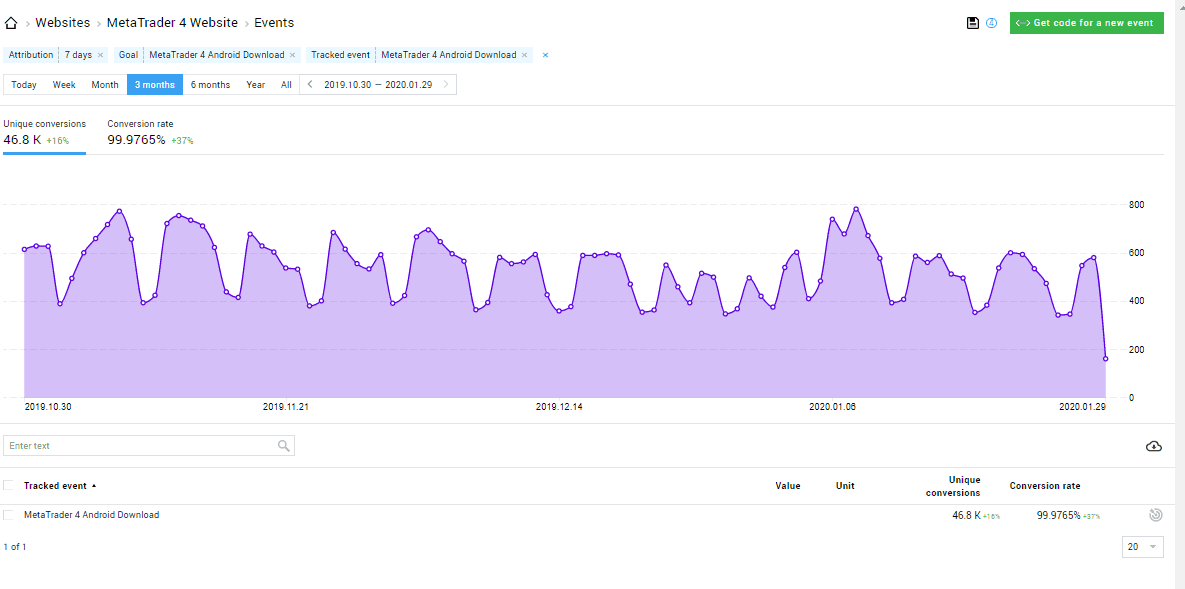Open Events breadcrumb link
Viewport: 1185px width, 589px height.
(274, 23)
